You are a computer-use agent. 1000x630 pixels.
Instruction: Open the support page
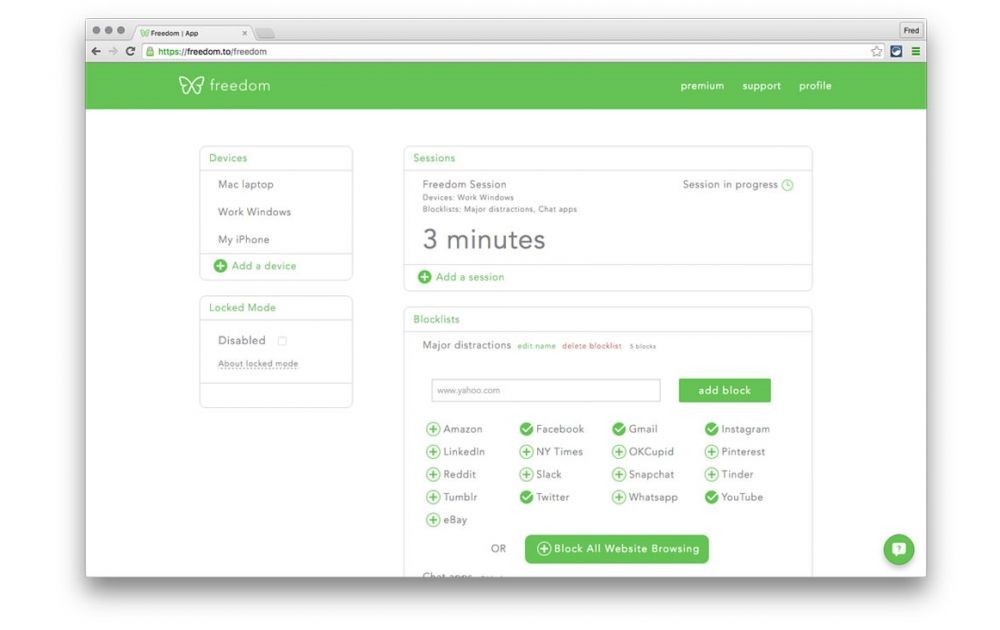coord(761,86)
